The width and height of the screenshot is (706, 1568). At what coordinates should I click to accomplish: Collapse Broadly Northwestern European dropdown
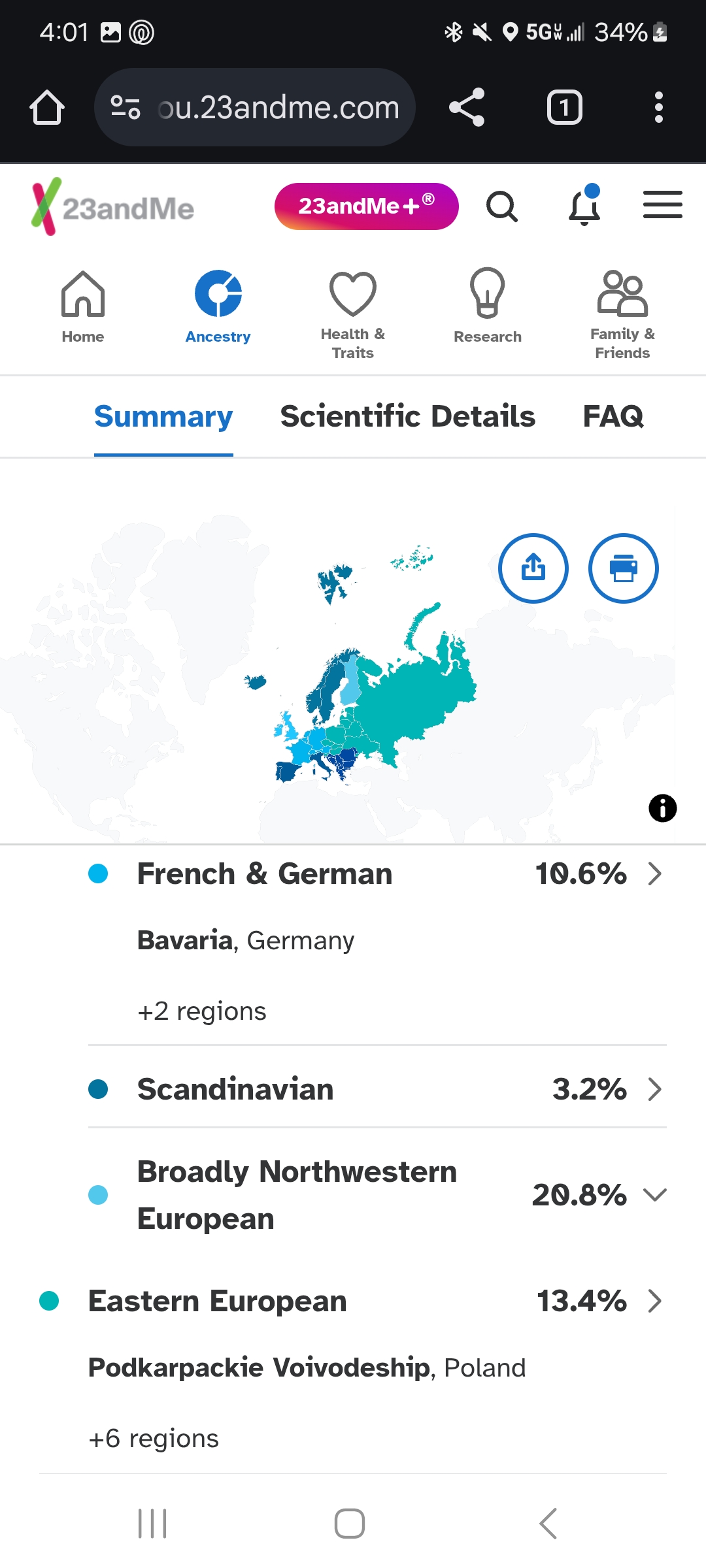coord(655,1195)
